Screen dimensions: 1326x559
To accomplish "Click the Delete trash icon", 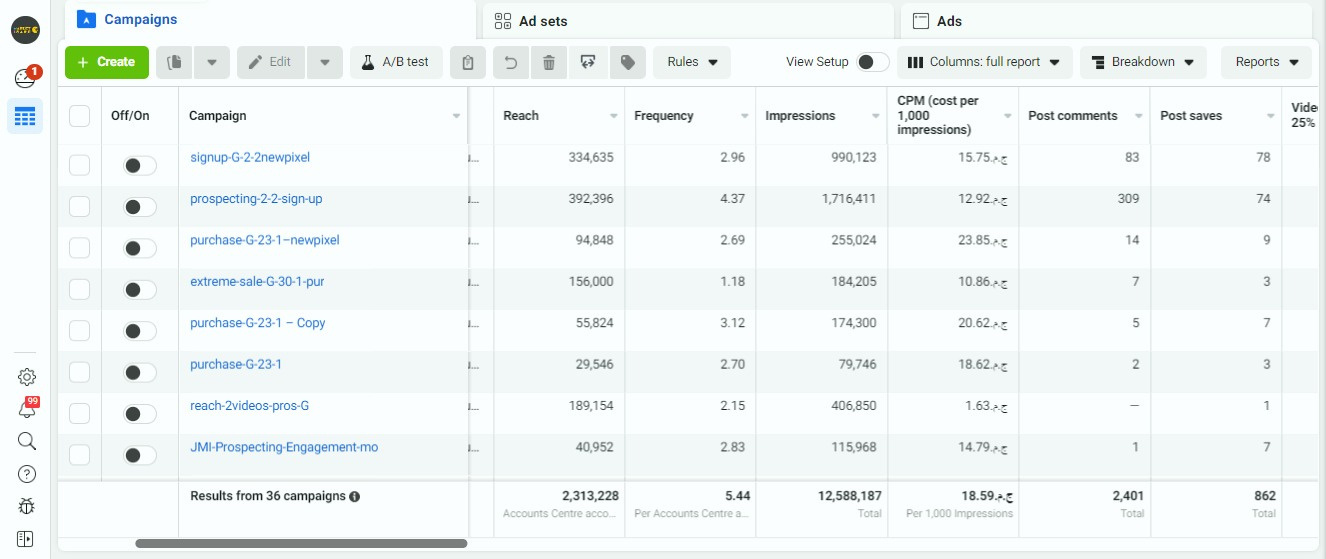I will pyautogui.click(x=549, y=62).
